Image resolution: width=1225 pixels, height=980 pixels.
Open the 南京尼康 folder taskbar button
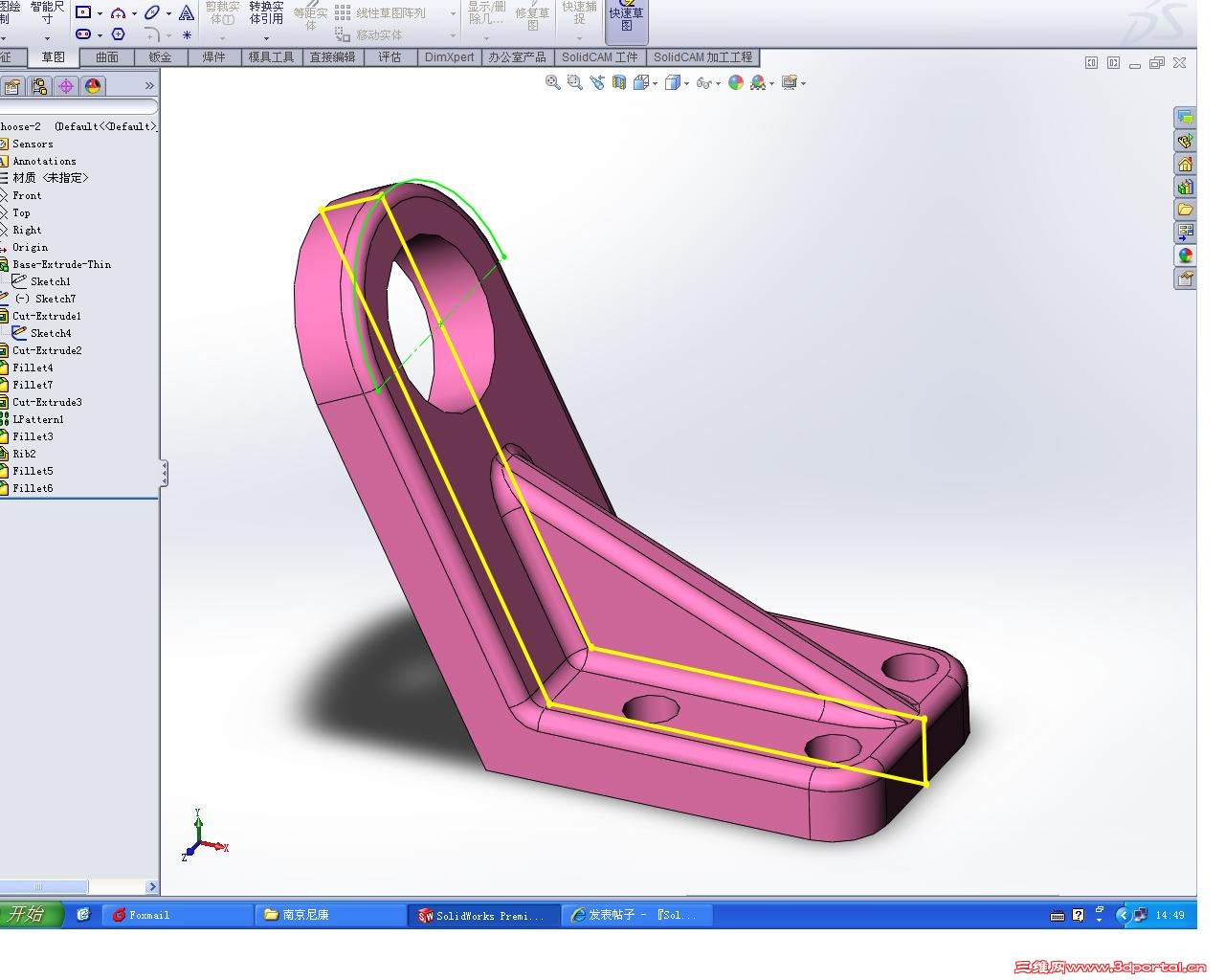click(x=330, y=916)
